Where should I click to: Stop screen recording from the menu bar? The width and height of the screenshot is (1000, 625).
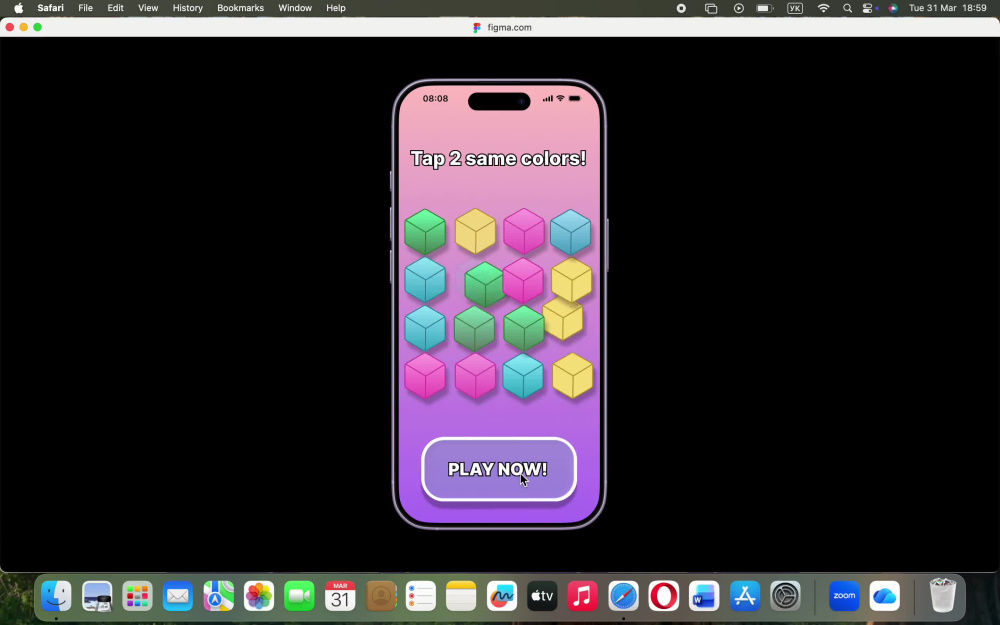tap(681, 8)
